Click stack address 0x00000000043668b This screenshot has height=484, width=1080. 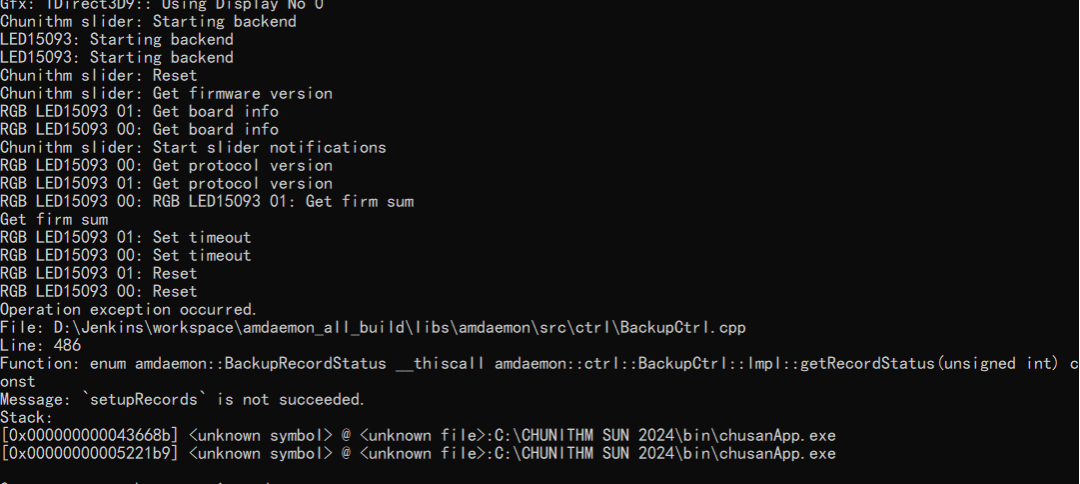[90, 435]
